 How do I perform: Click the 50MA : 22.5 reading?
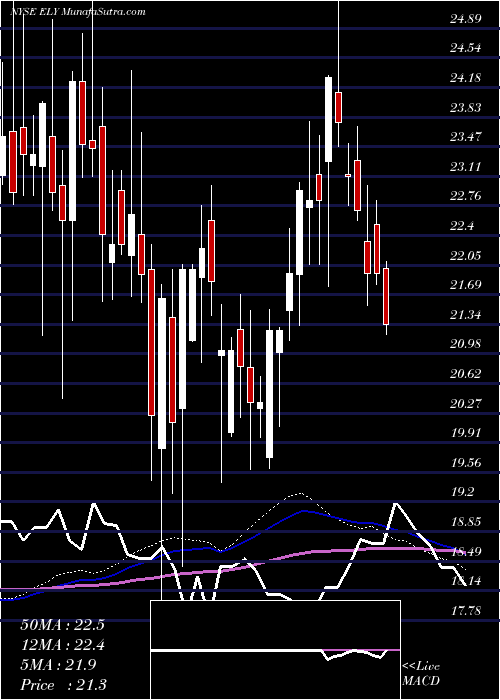[62, 625]
